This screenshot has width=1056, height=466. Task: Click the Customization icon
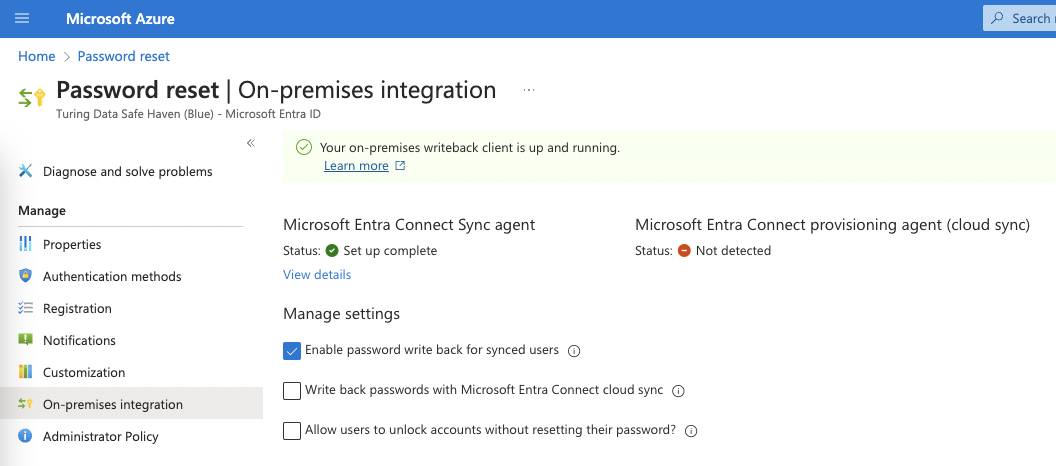point(26,372)
